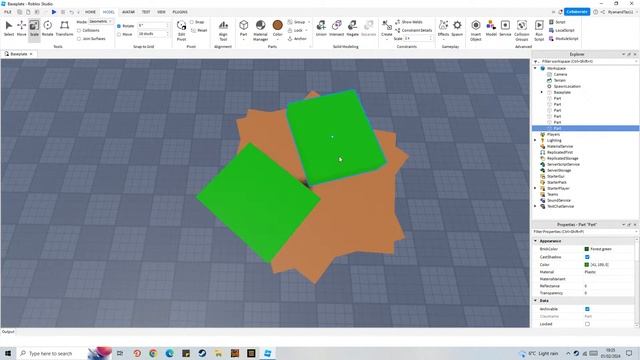Open the Transform tool
Image resolution: width=640 pixels, height=360 pixels.
pos(64,29)
